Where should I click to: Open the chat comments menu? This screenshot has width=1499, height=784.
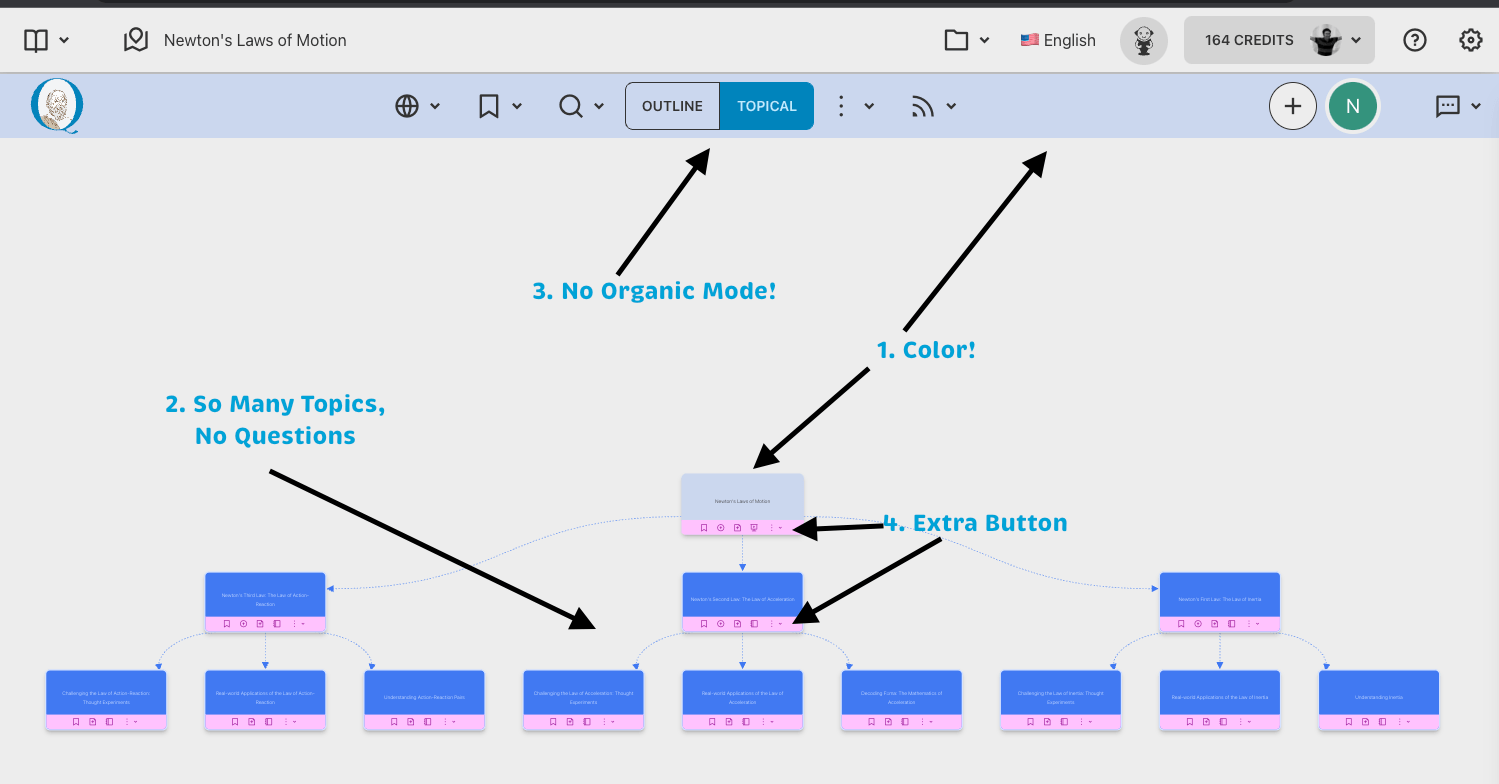pyautogui.click(x=1458, y=106)
